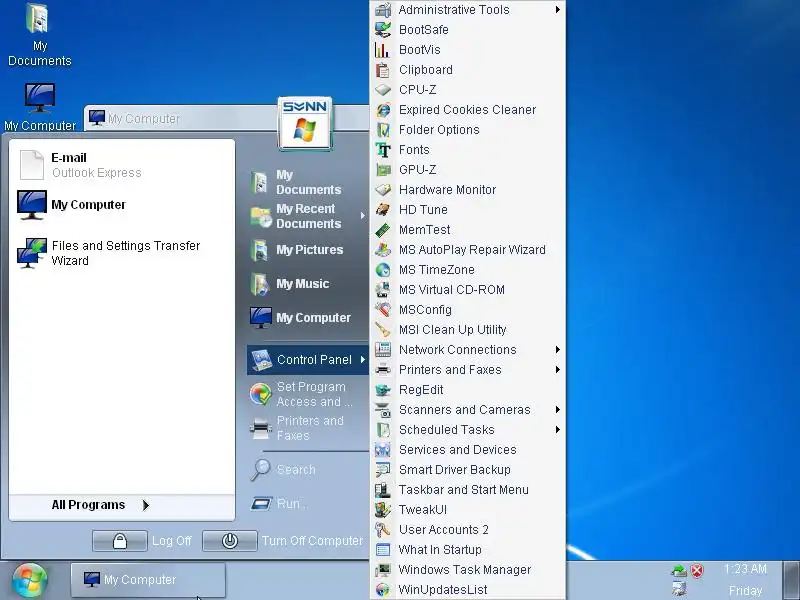Screen dimensions: 800x600
Task: Open Taskbar and Start Menu icon
Action: coord(383,490)
